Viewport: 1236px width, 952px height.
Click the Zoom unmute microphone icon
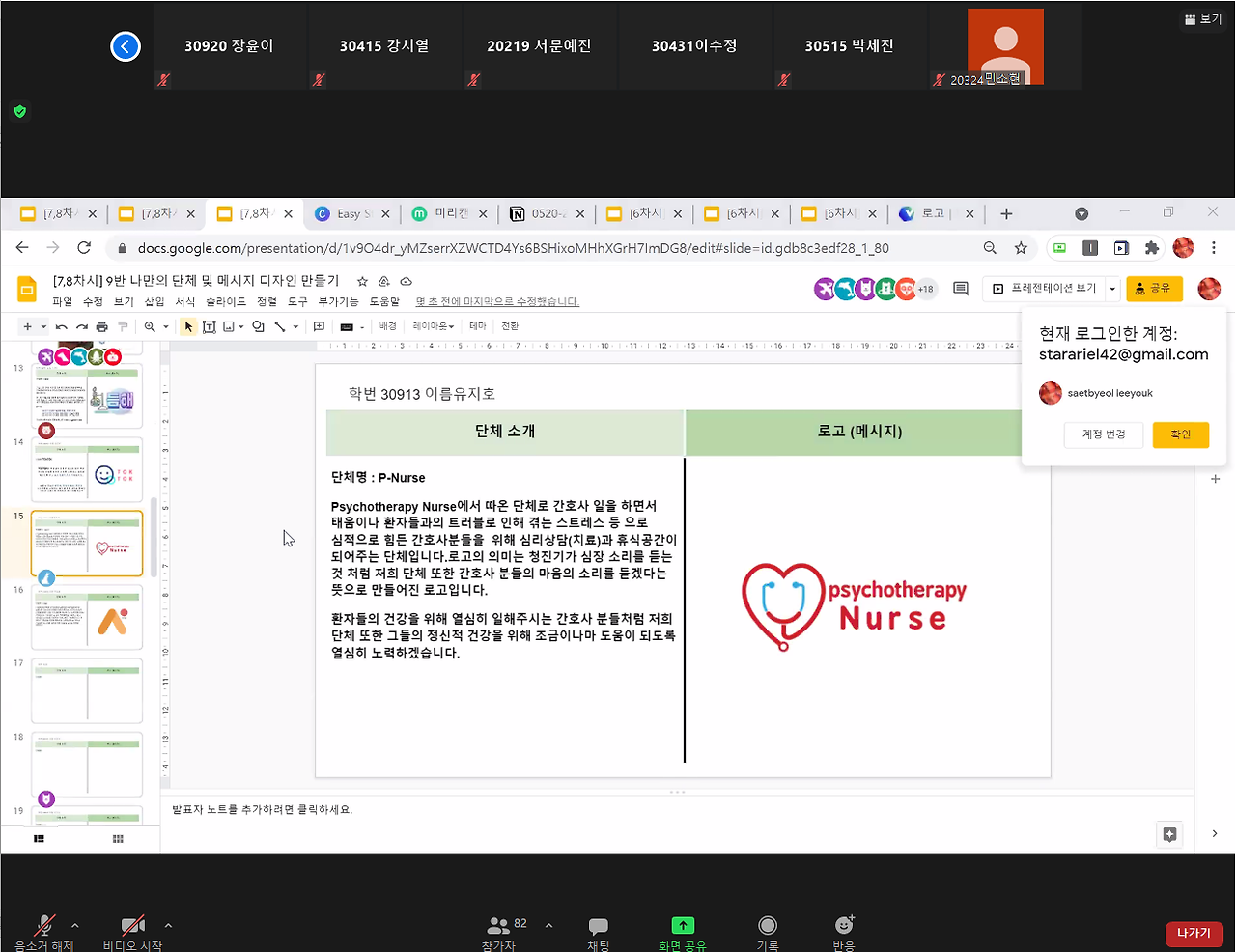[43, 926]
